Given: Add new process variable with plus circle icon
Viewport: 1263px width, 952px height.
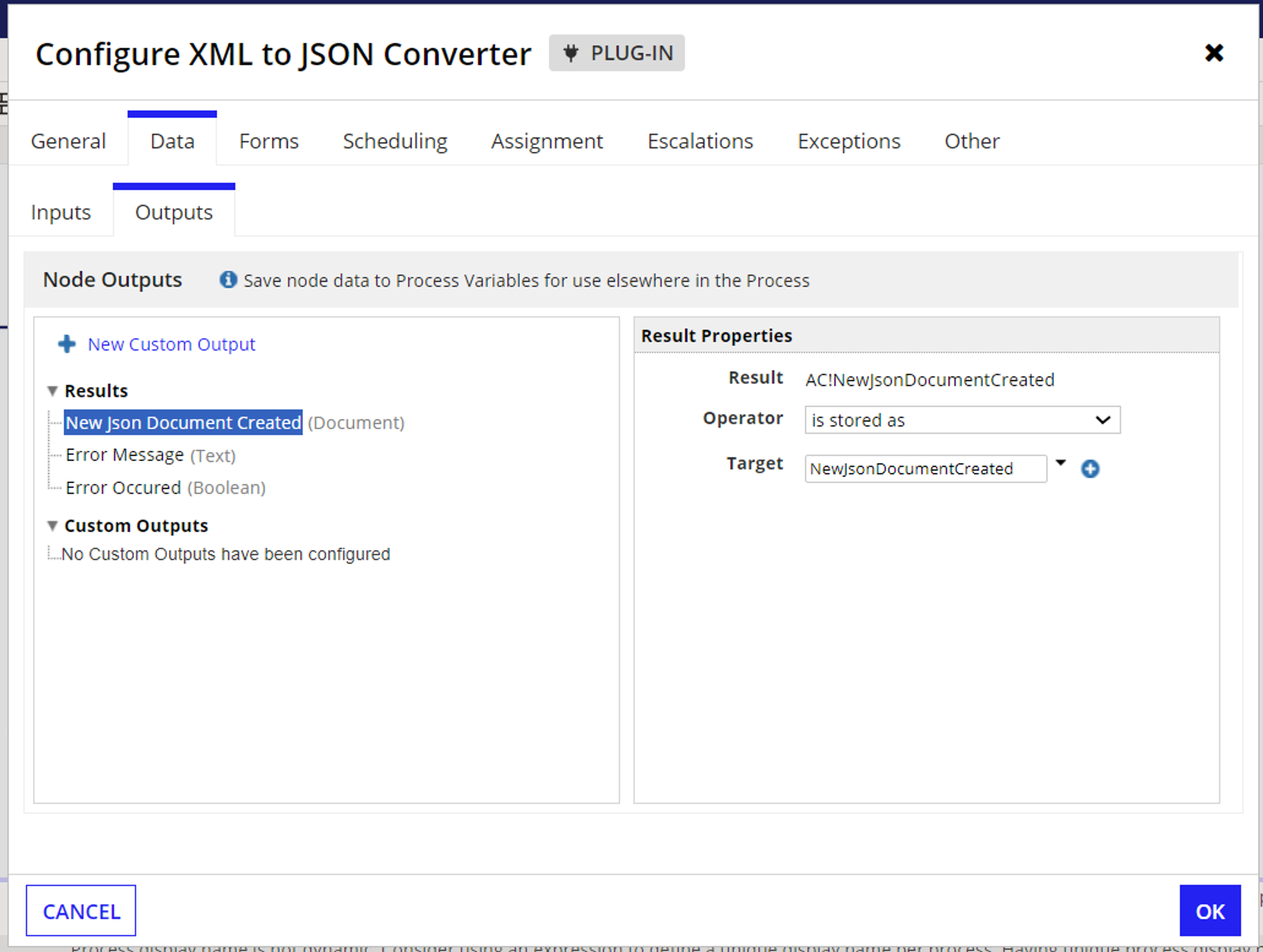Looking at the screenshot, I should click(x=1090, y=469).
